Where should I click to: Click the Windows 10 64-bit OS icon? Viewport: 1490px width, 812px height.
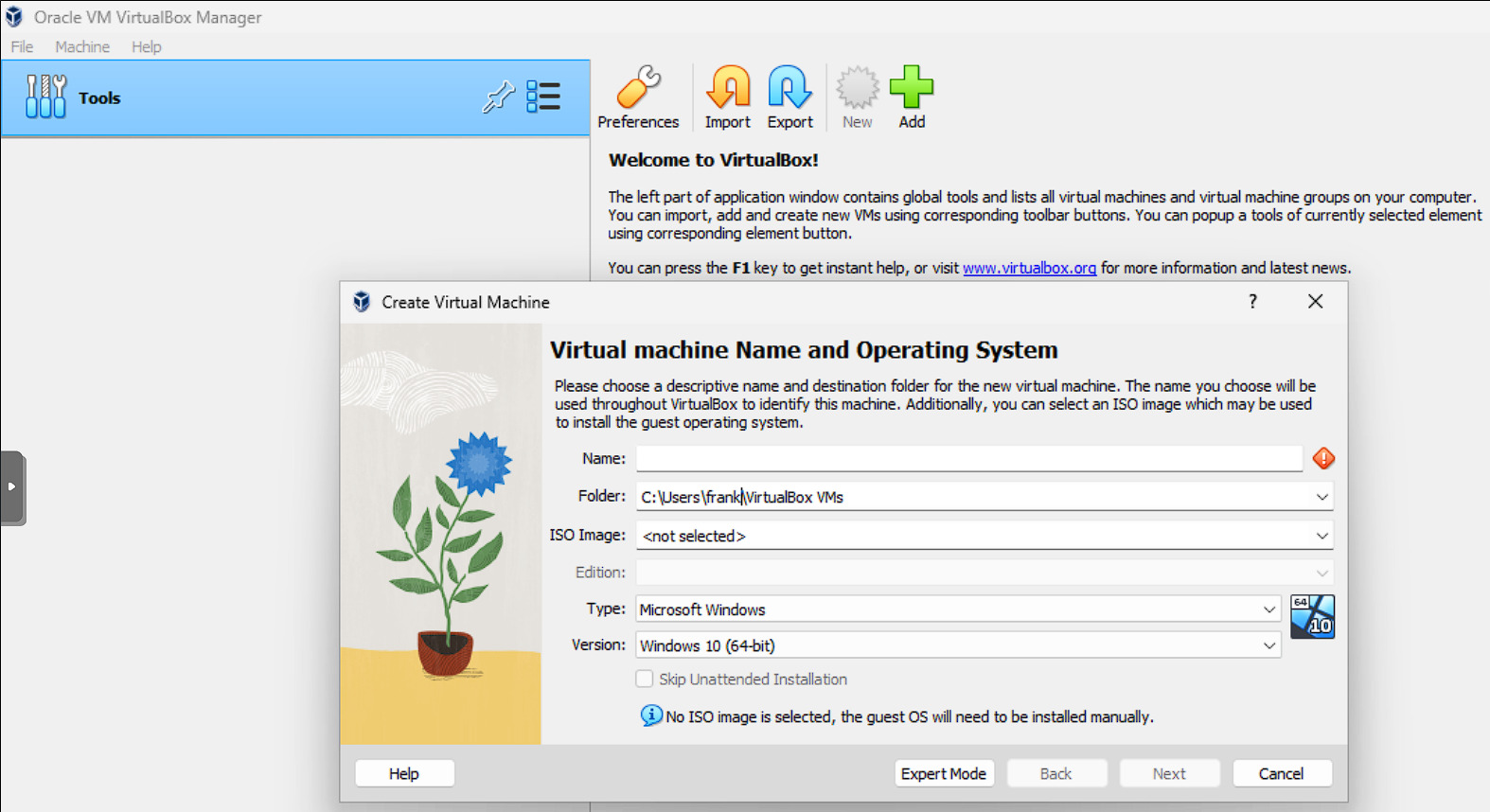pyautogui.click(x=1312, y=616)
